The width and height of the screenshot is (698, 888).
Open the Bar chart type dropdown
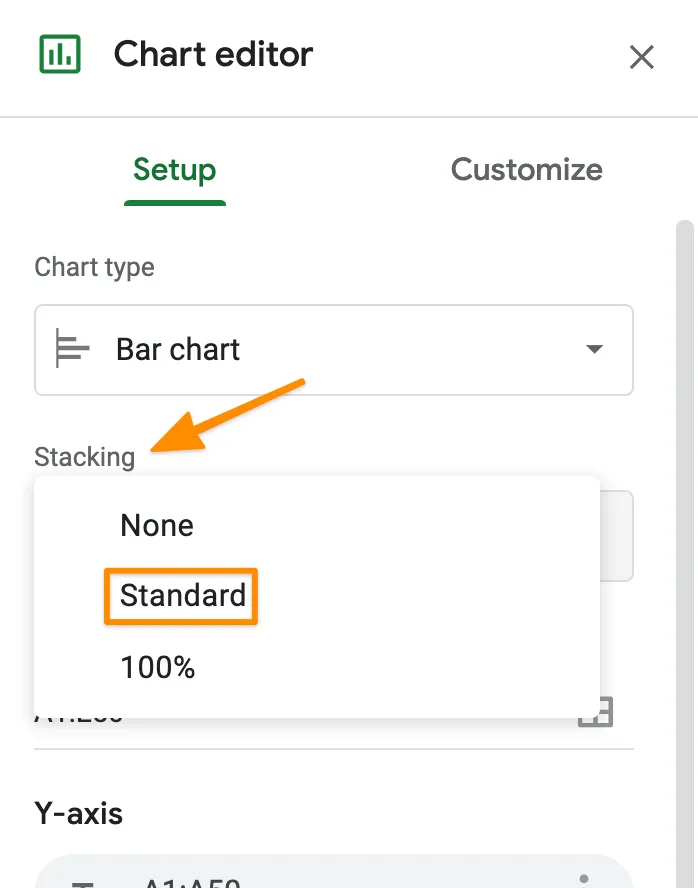click(333, 349)
